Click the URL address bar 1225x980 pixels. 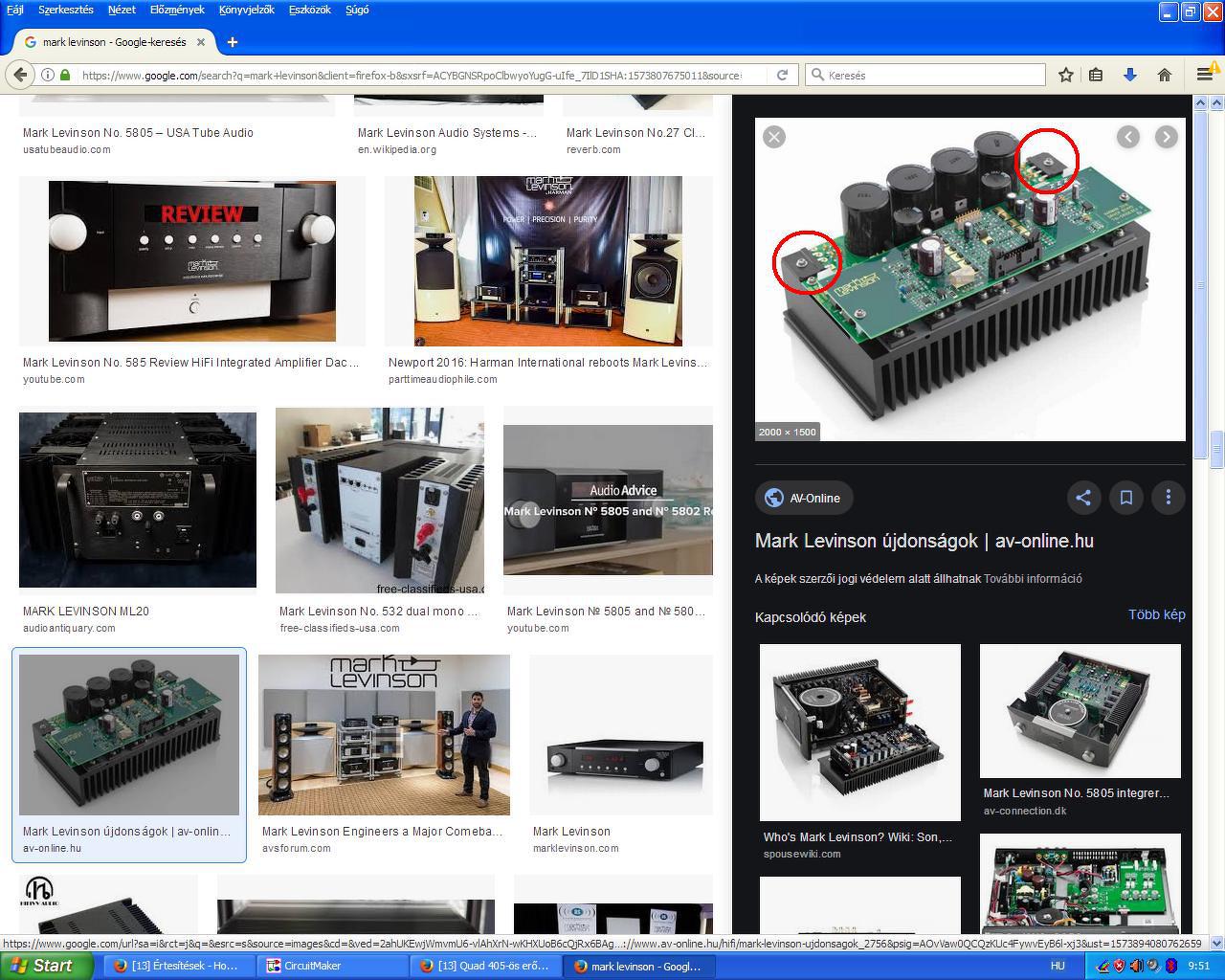tap(412, 75)
